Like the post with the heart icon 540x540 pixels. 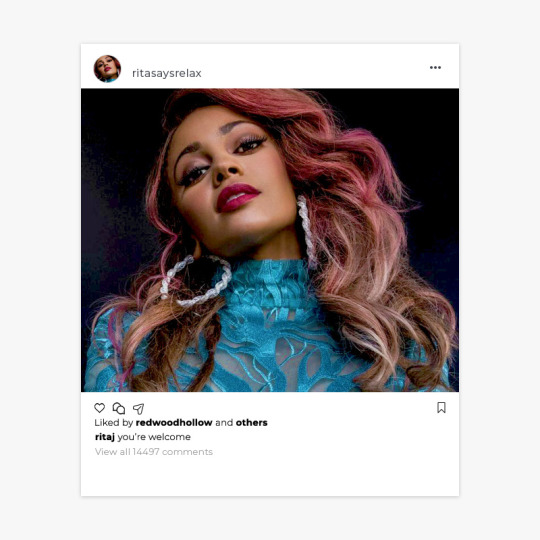click(100, 408)
